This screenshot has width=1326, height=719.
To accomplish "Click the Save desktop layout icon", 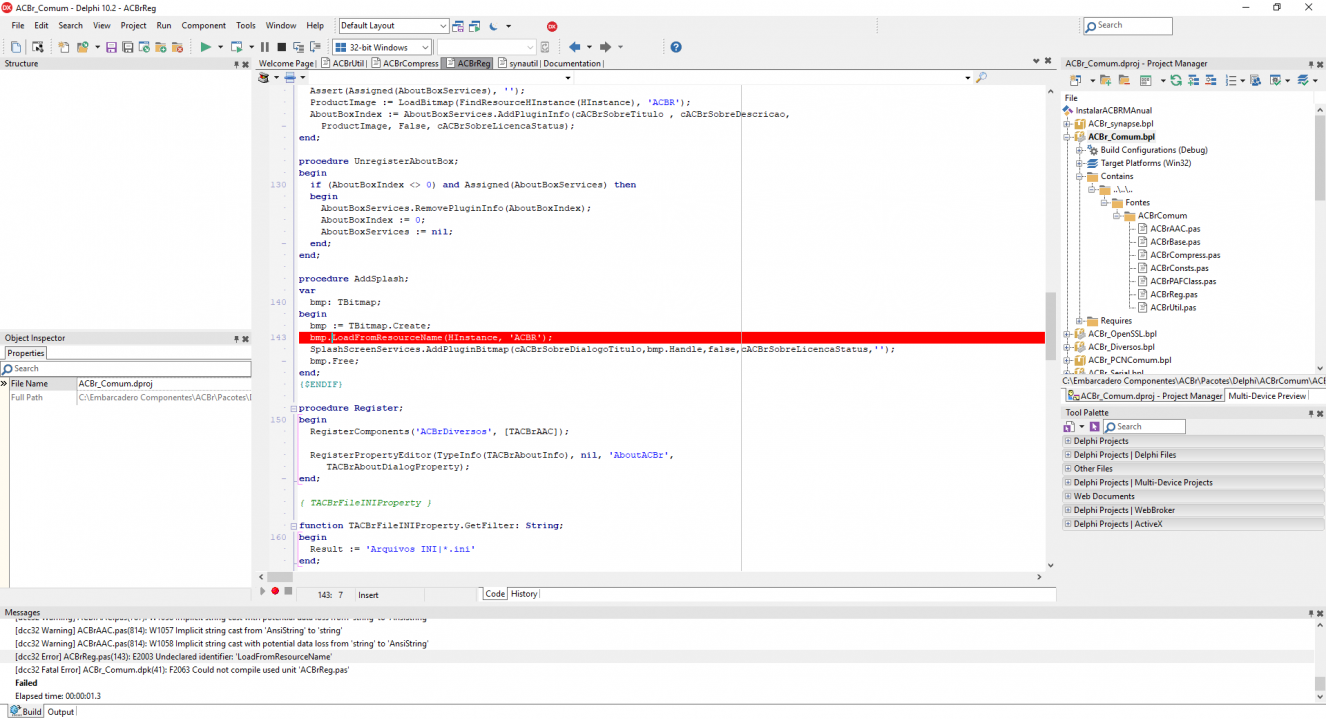I will click(457, 26).
